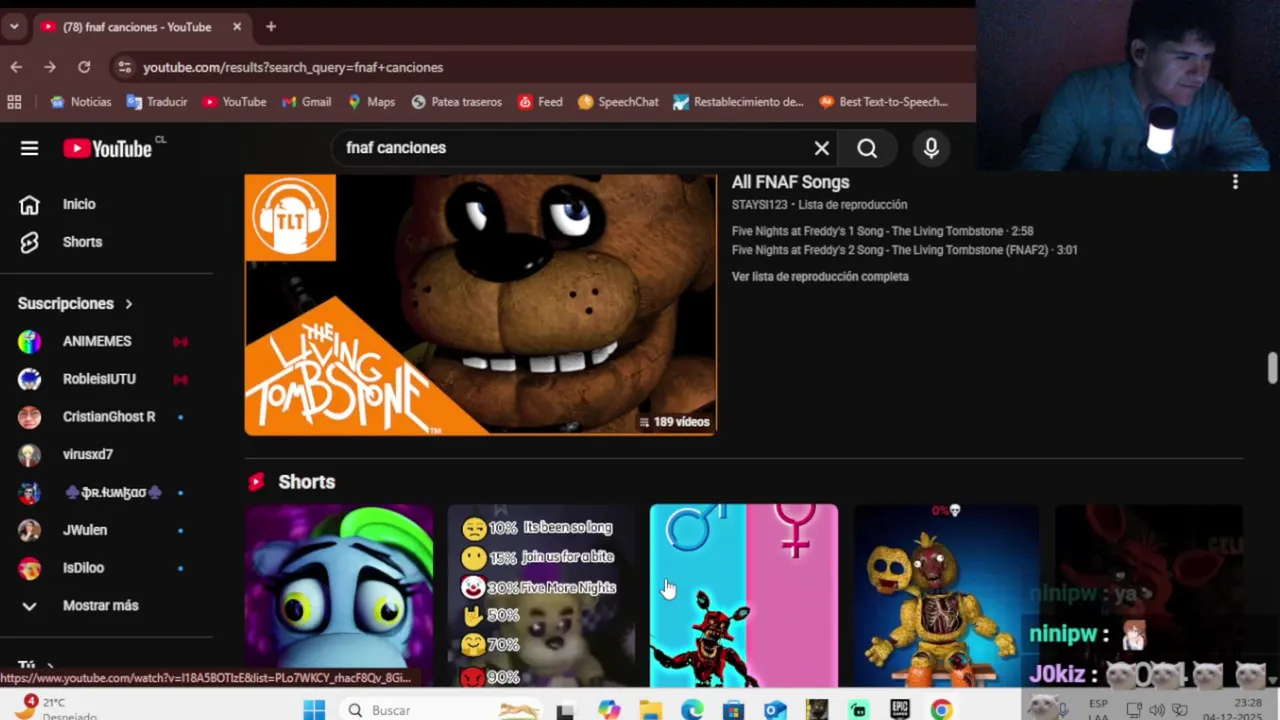
Task: Open blue-pink gender symbols Foxy Short
Action: [743, 596]
